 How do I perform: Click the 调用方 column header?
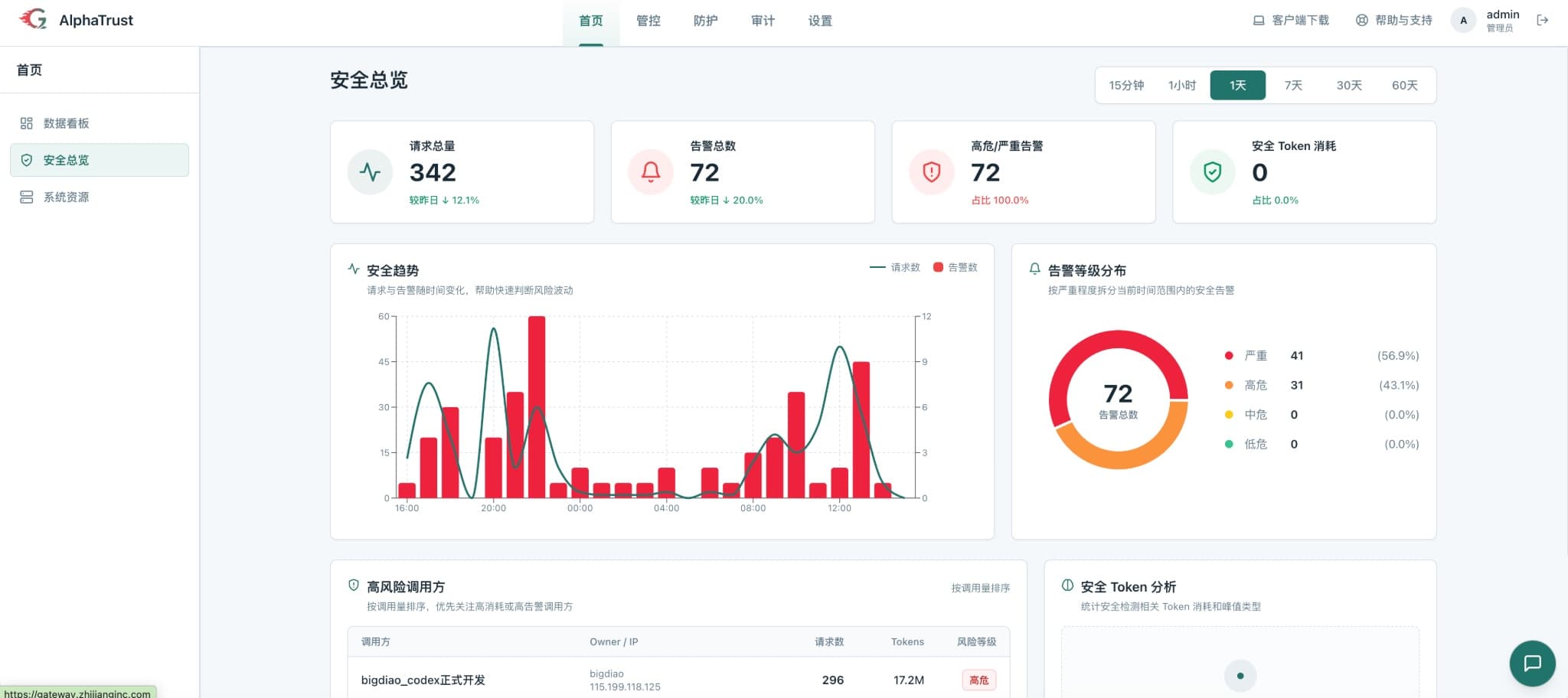[x=375, y=641]
